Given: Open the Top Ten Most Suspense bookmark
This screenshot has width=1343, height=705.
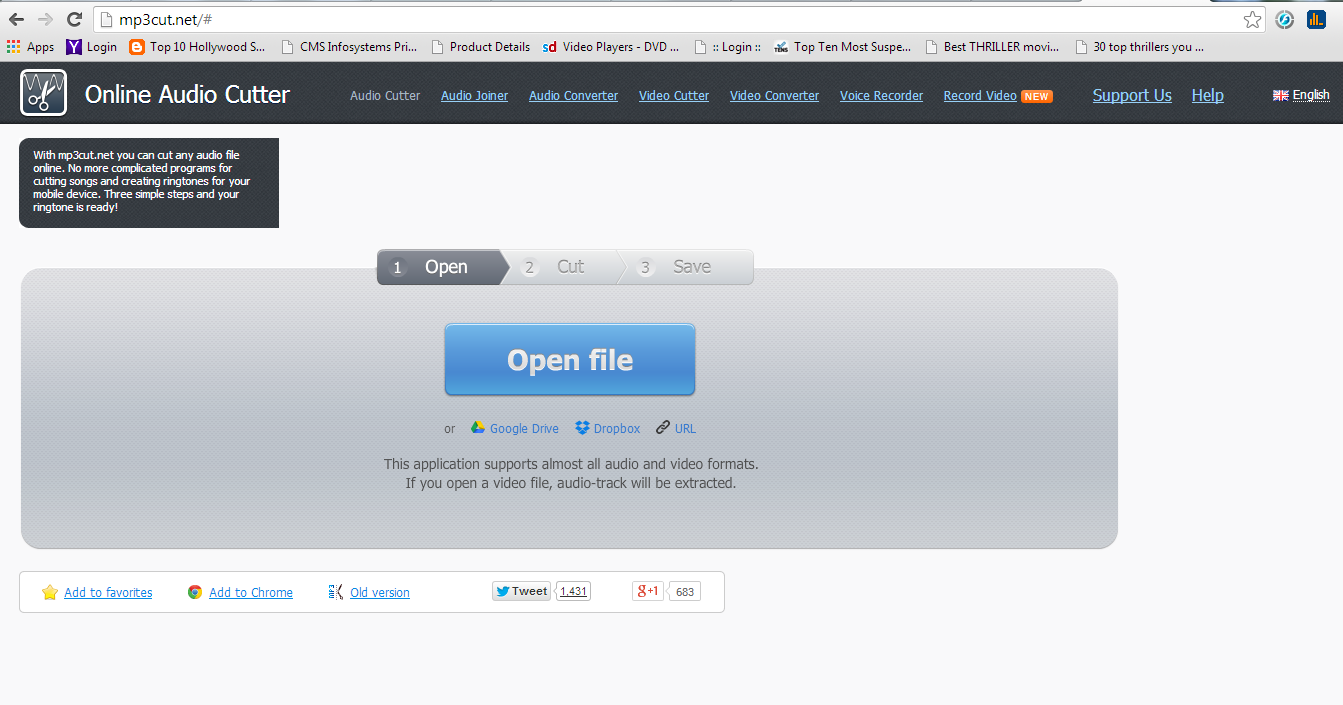Looking at the screenshot, I should click(842, 46).
